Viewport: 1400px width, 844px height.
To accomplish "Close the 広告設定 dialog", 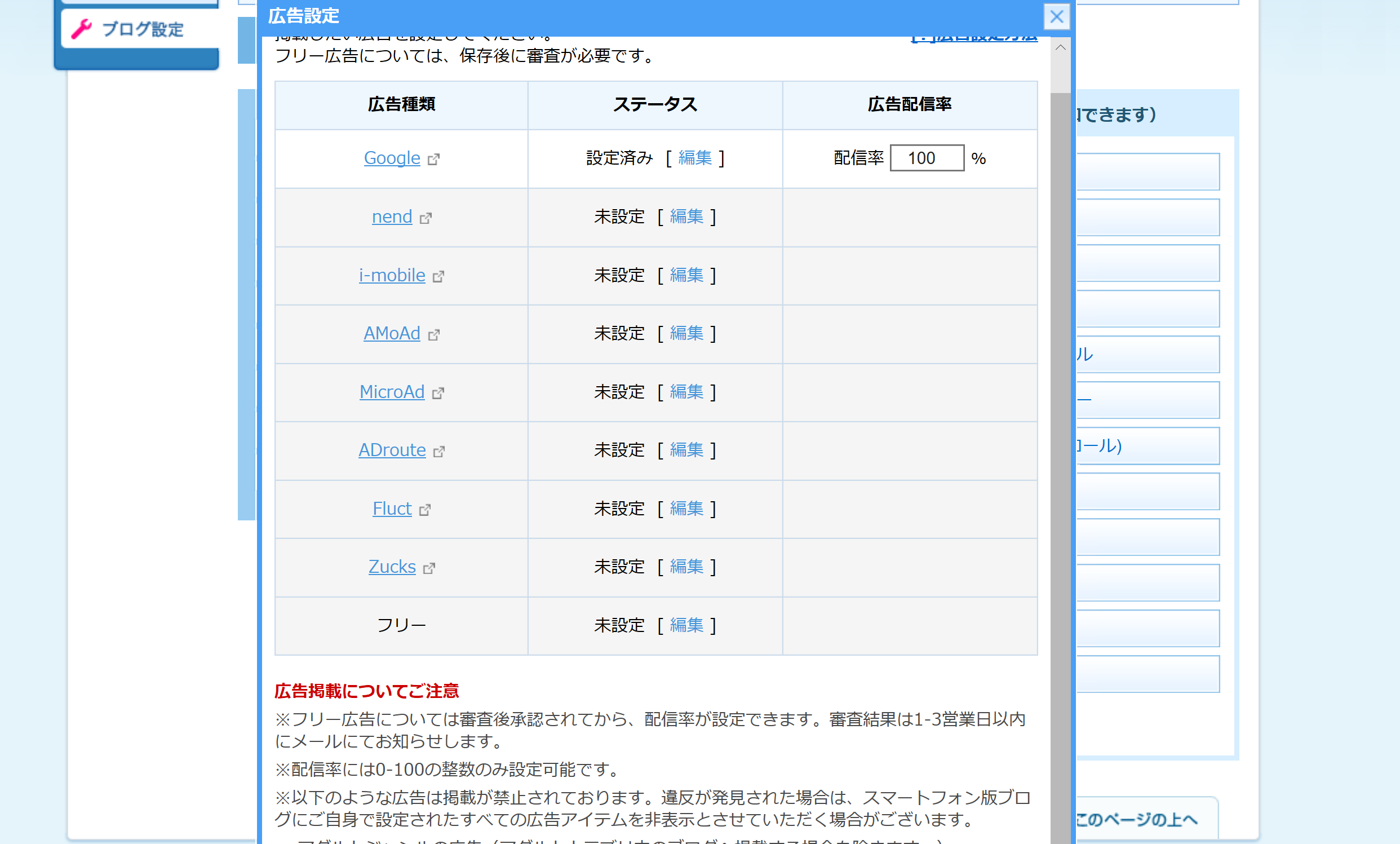I will coord(1056,16).
